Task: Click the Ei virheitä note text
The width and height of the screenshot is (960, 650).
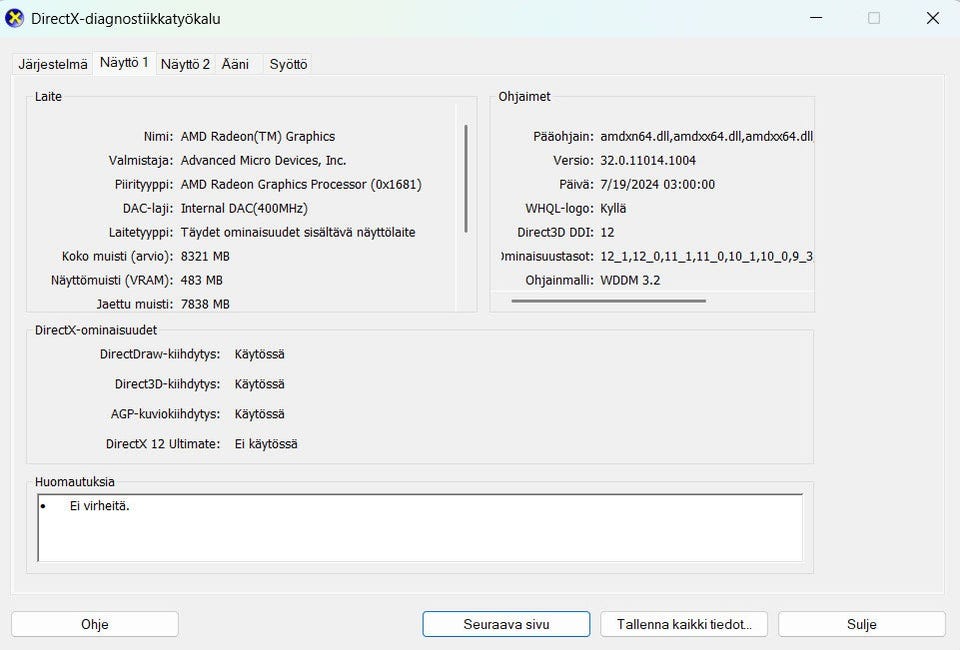Action: pos(100,506)
